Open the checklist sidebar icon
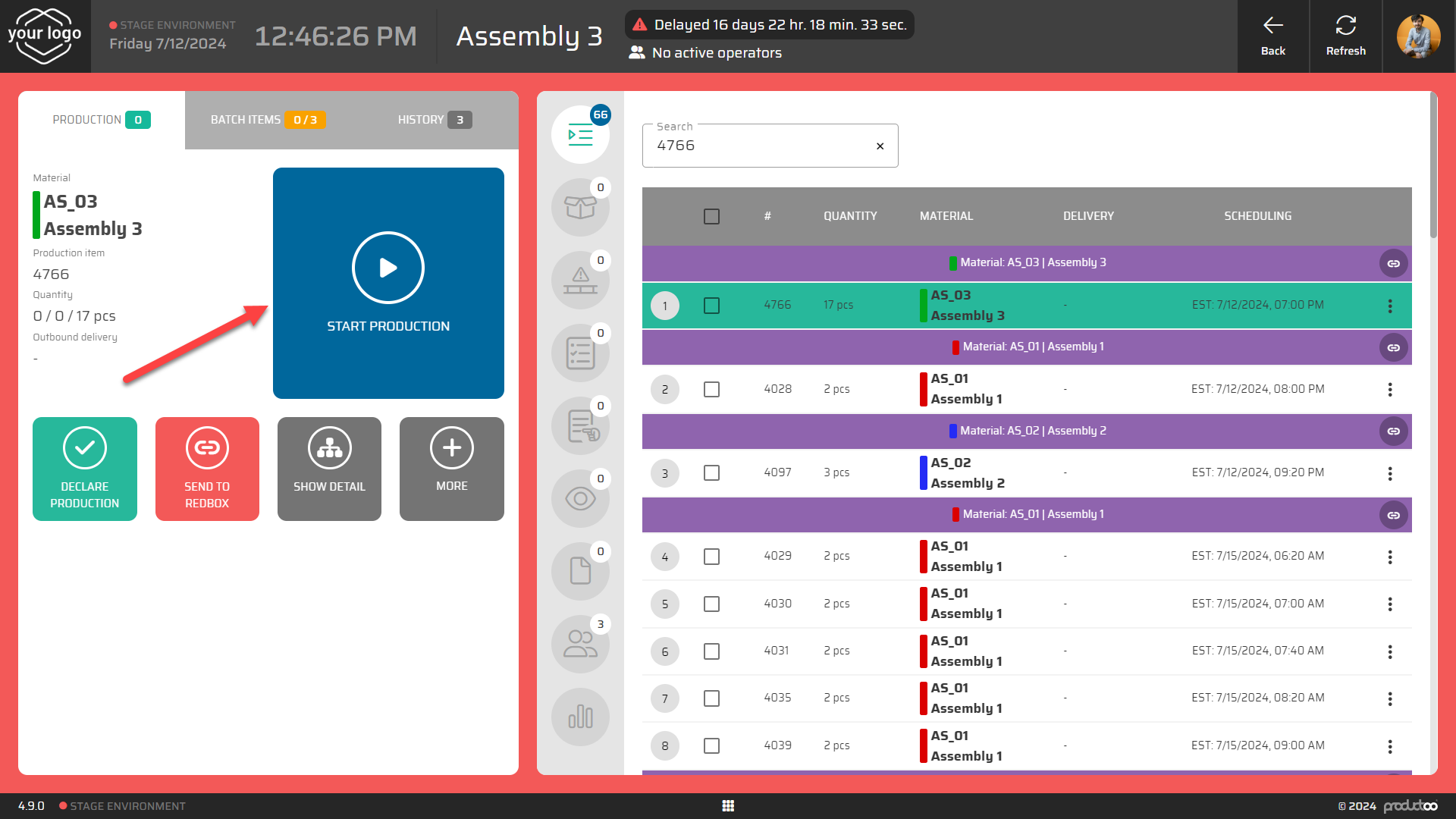Screen dimensions: 1456x819 580,353
